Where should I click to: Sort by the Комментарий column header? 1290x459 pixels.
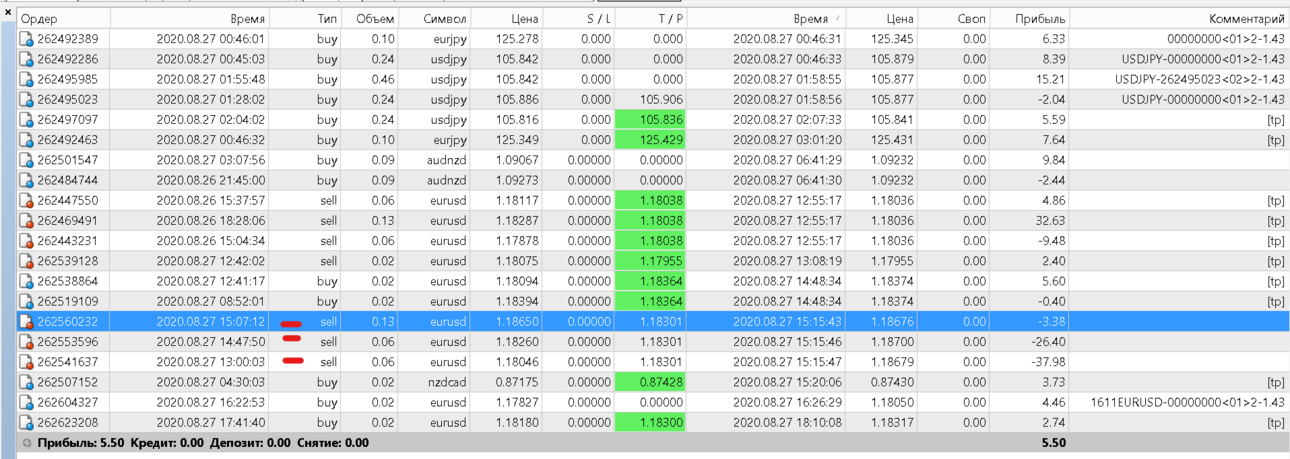(1179, 19)
